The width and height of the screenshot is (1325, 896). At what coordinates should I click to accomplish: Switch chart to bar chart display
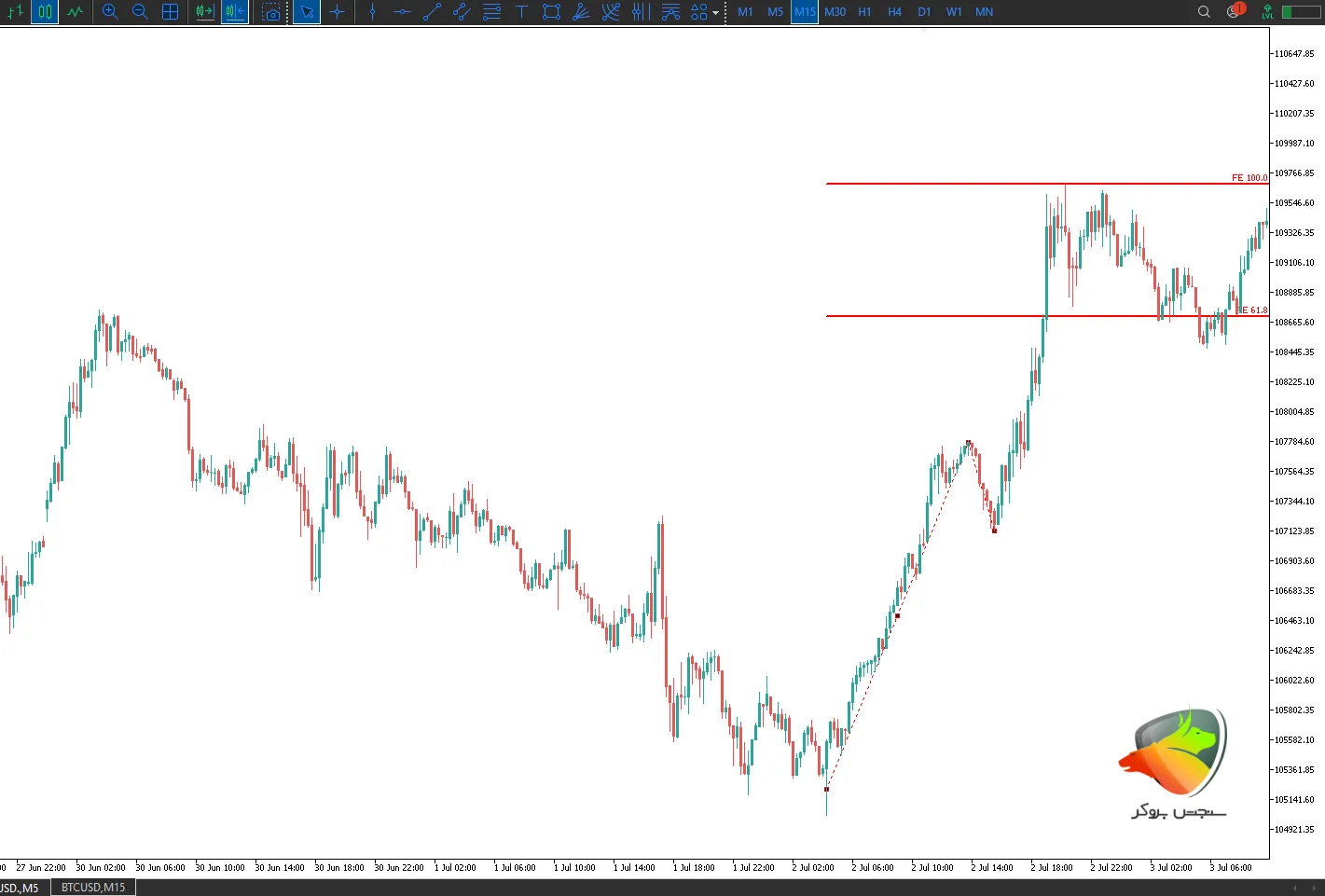point(15,12)
